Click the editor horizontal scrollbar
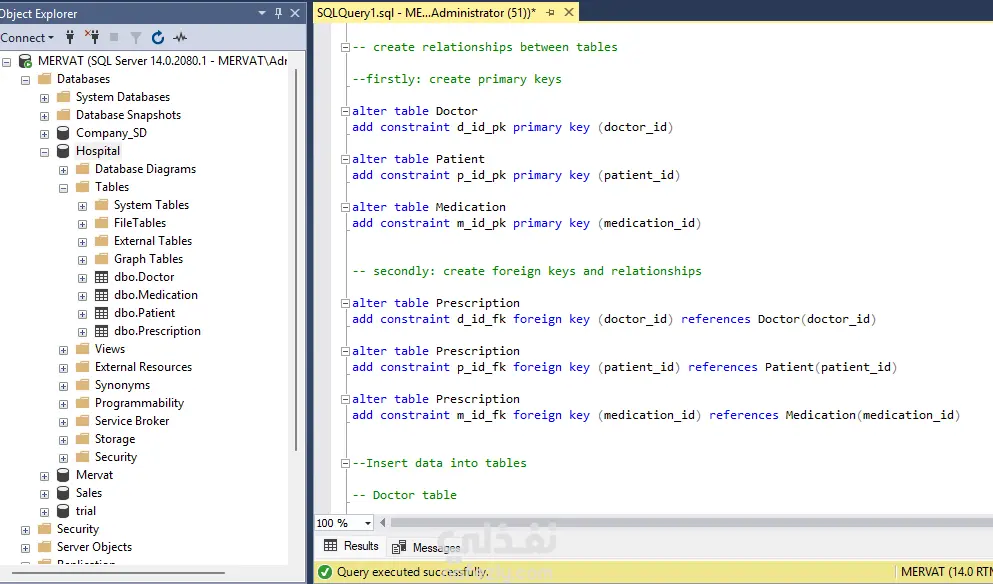Viewport: 993px width, 584px height. point(650,523)
